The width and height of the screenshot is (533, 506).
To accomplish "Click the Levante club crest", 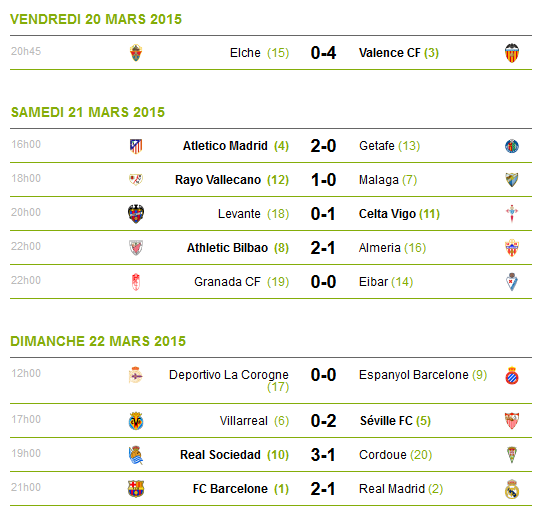I will coord(136,214).
